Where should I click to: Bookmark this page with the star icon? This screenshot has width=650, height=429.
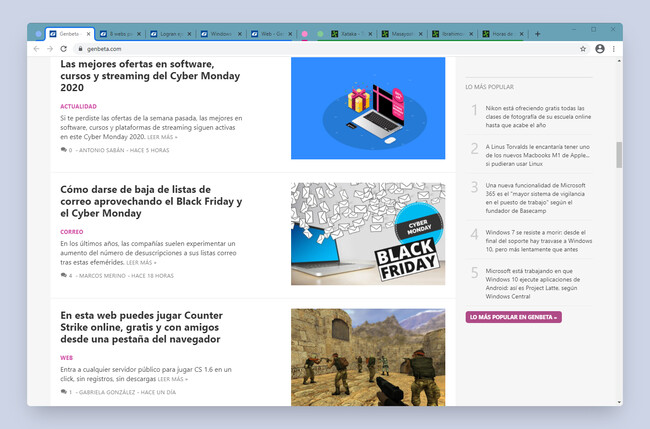pos(583,49)
